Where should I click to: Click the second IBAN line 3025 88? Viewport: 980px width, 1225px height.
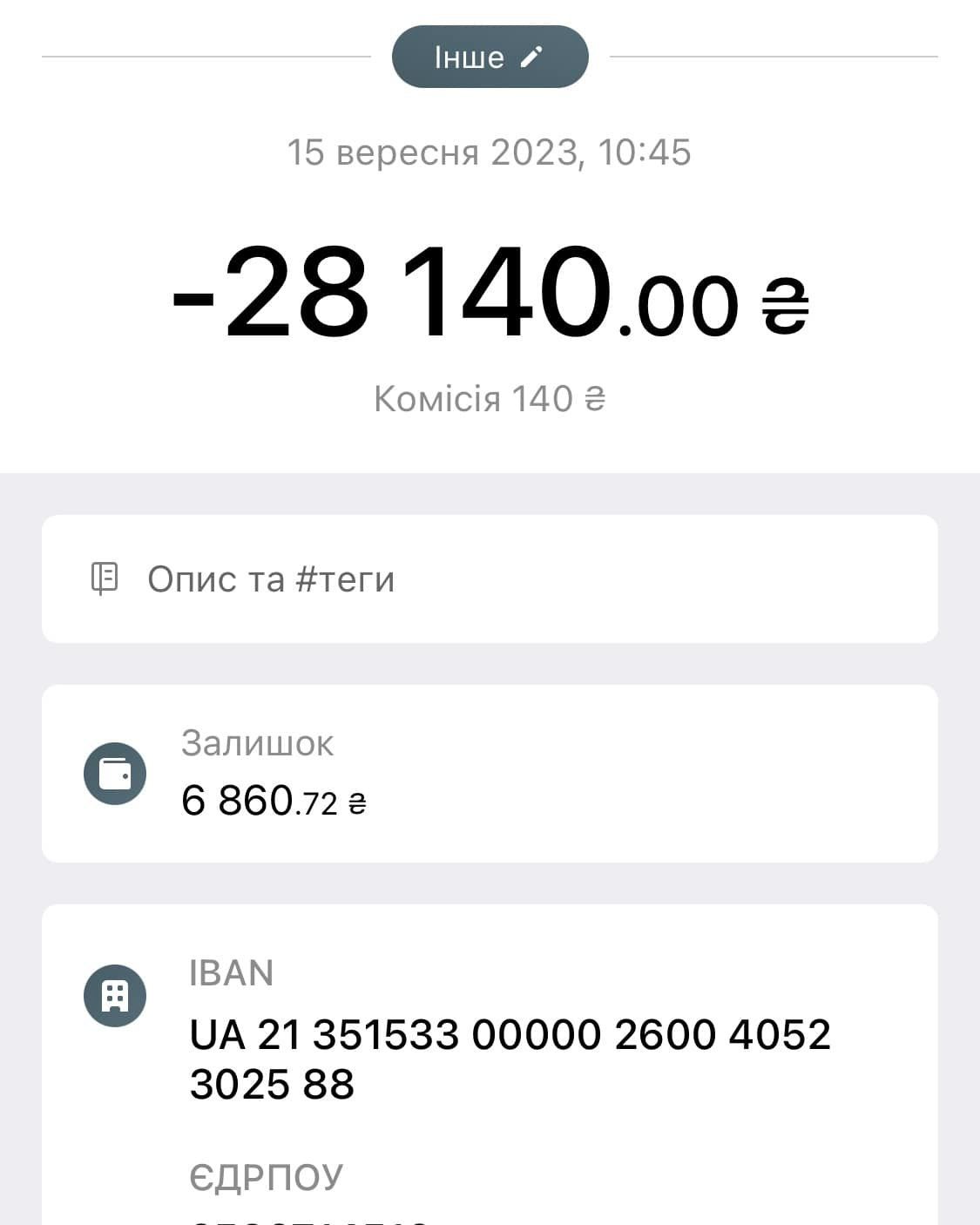point(272,1085)
